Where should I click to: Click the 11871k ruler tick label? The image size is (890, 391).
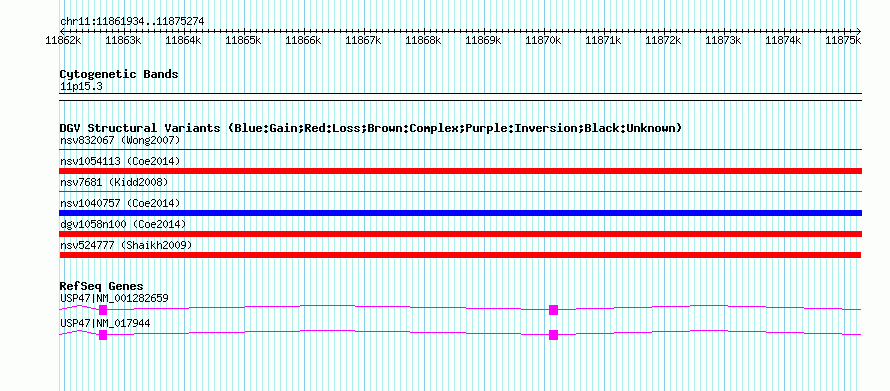click(603, 40)
